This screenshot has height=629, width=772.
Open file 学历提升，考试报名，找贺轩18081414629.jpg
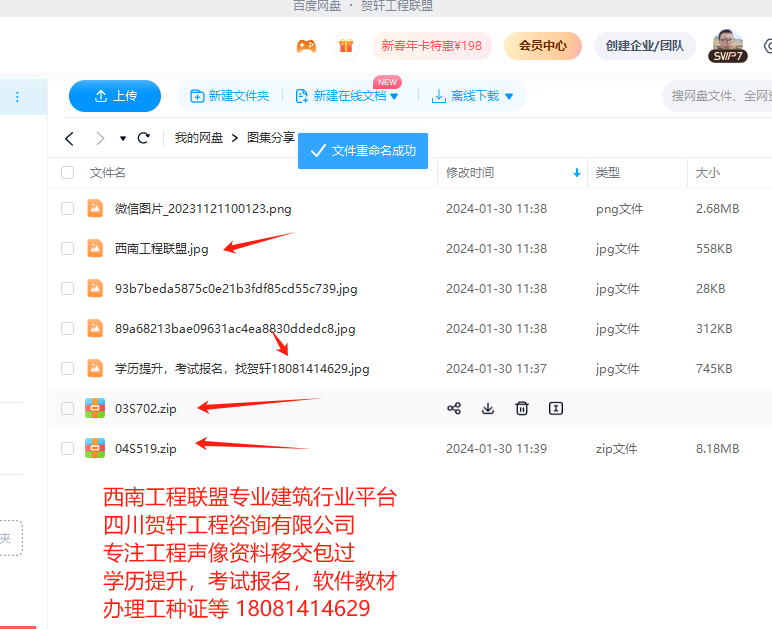click(242, 369)
